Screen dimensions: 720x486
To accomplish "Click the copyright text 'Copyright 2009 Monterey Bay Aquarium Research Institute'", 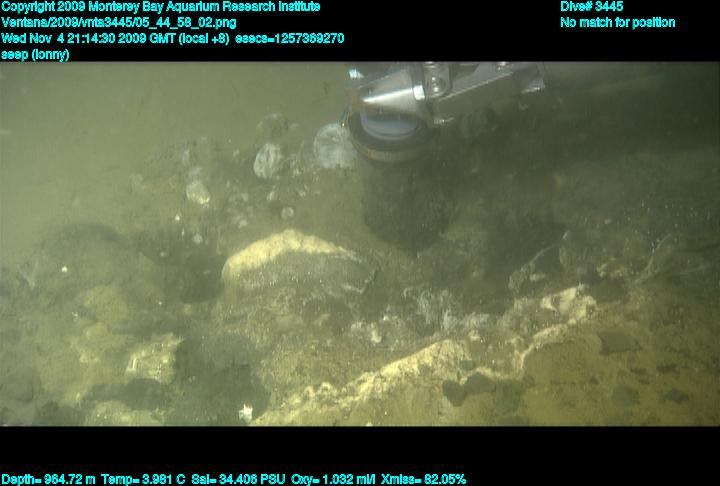I will click(x=160, y=7).
